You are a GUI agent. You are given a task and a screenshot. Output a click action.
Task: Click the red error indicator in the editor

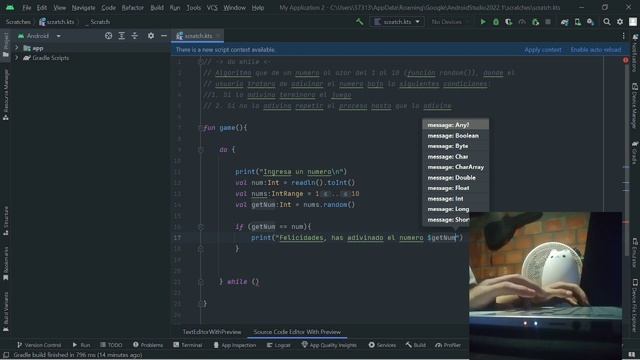click(x=626, y=60)
